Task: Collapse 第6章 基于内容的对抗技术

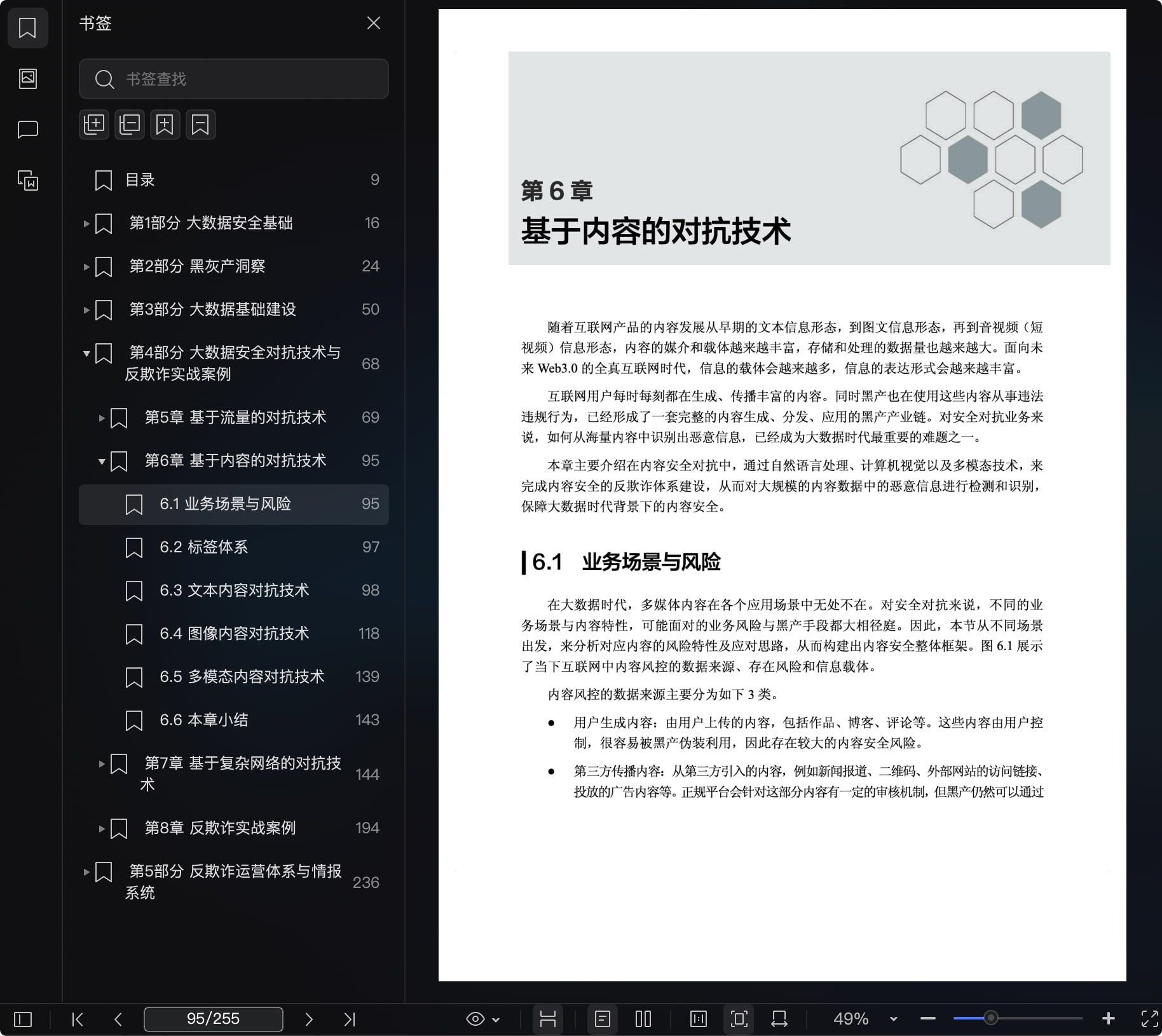Action: (102, 461)
